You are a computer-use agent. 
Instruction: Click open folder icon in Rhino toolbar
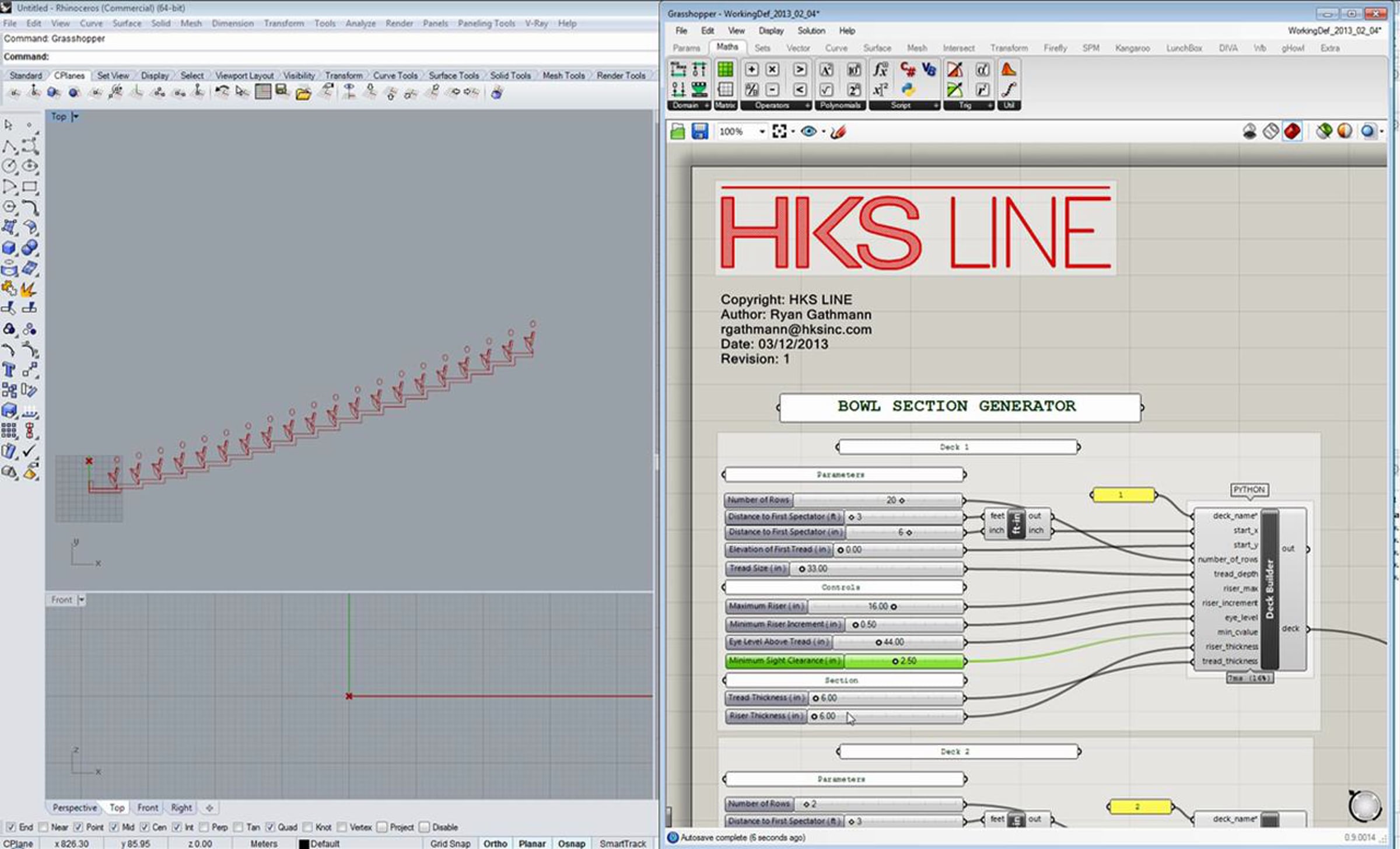pyautogui.click(x=303, y=93)
